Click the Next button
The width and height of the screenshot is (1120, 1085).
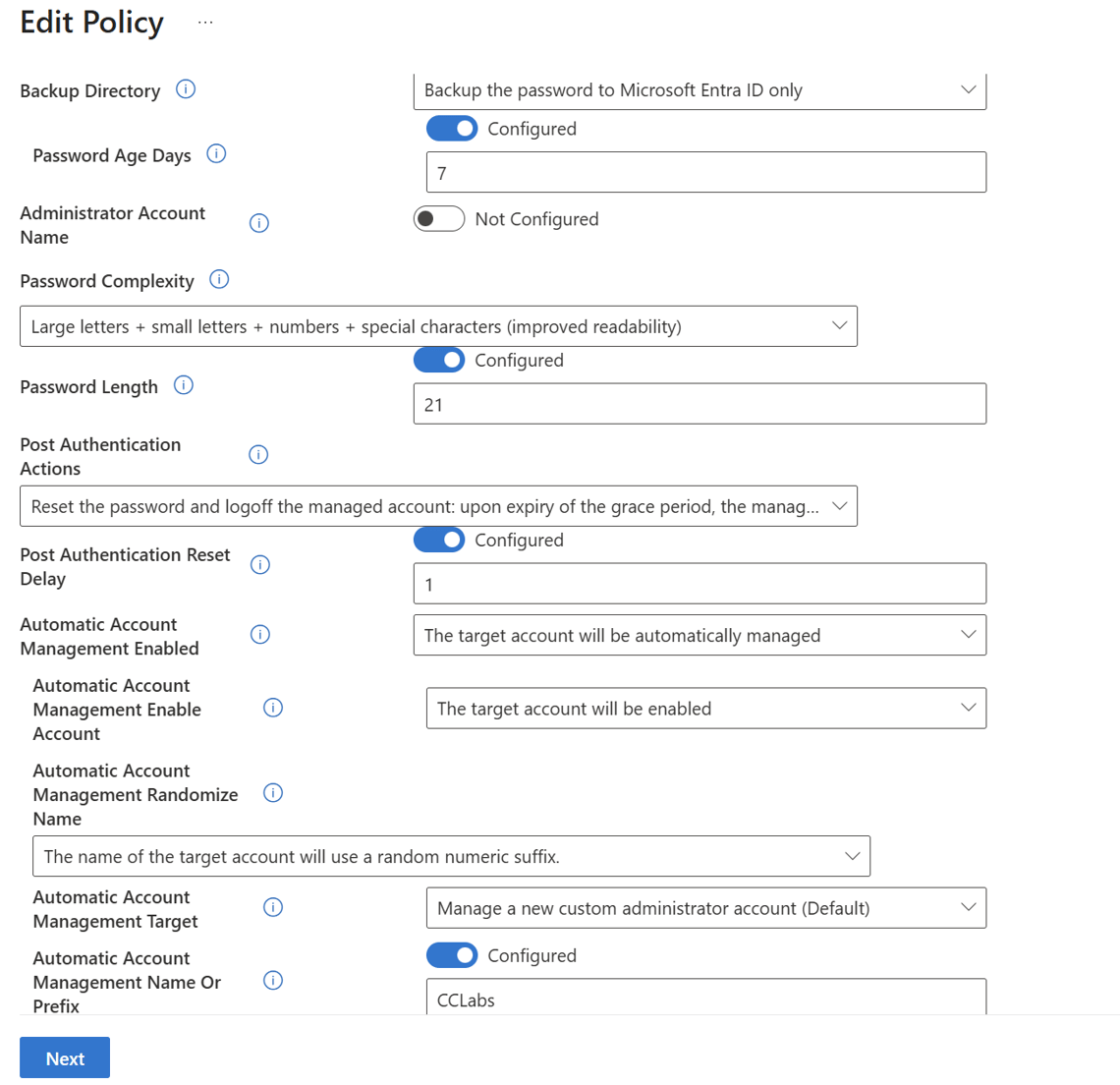64,1057
